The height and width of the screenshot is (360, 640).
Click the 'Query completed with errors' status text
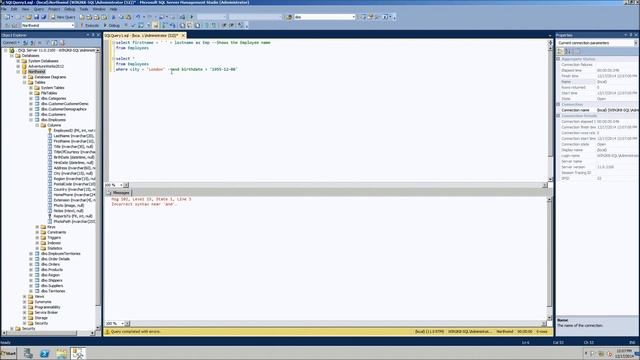[136, 331]
